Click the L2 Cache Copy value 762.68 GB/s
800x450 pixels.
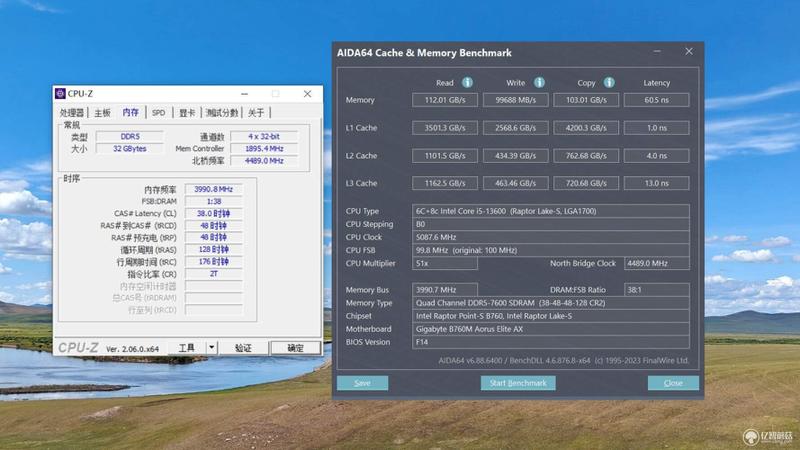click(586, 156)
